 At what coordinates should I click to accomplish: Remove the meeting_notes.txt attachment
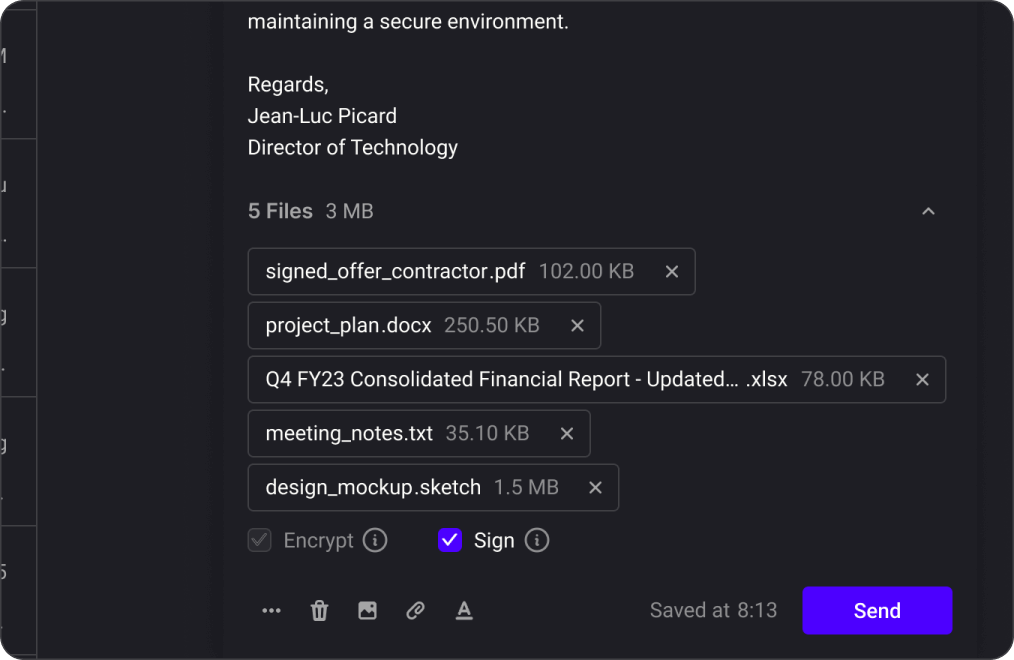566,433
